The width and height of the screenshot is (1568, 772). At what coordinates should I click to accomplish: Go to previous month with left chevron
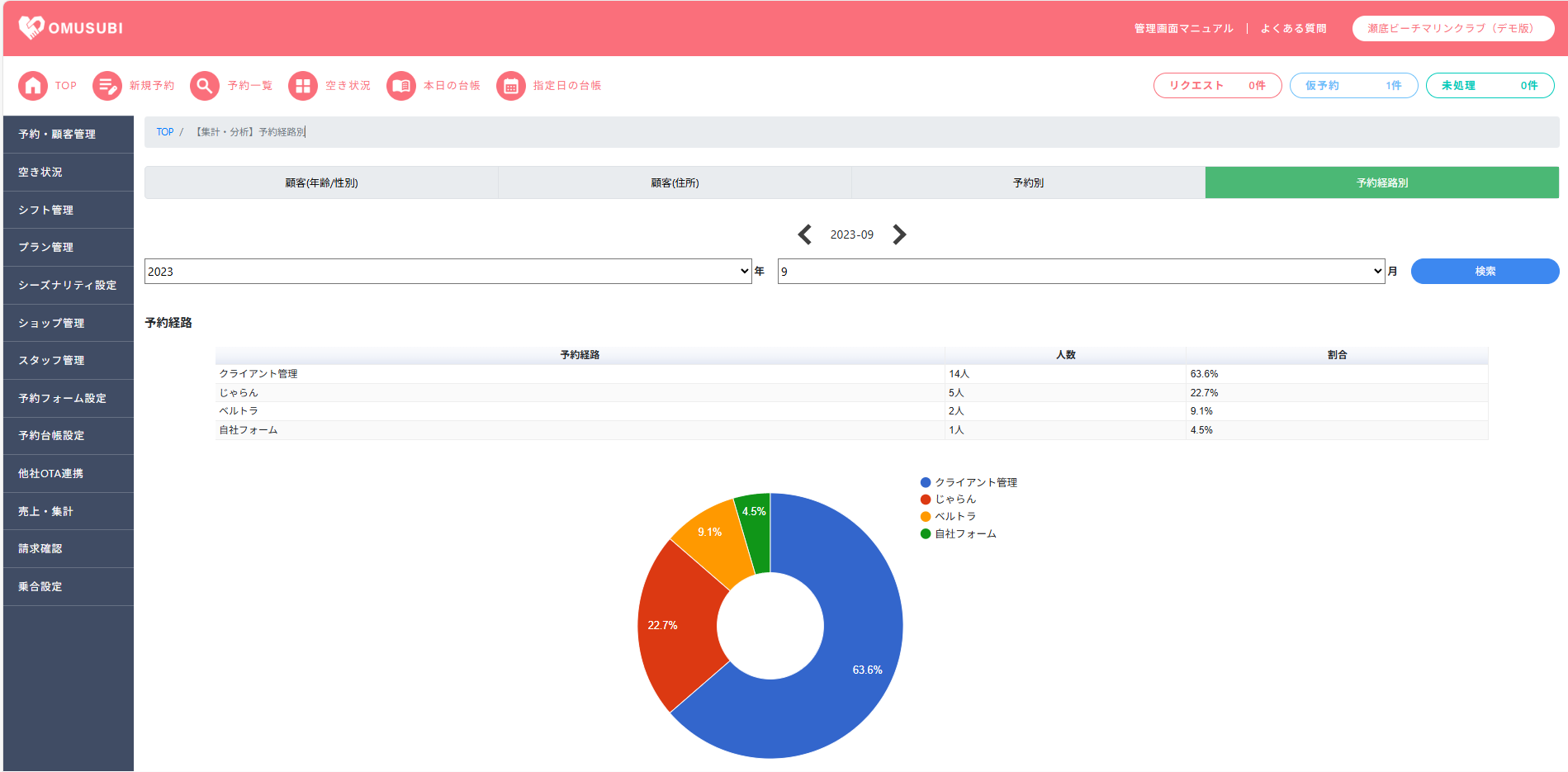805,234
